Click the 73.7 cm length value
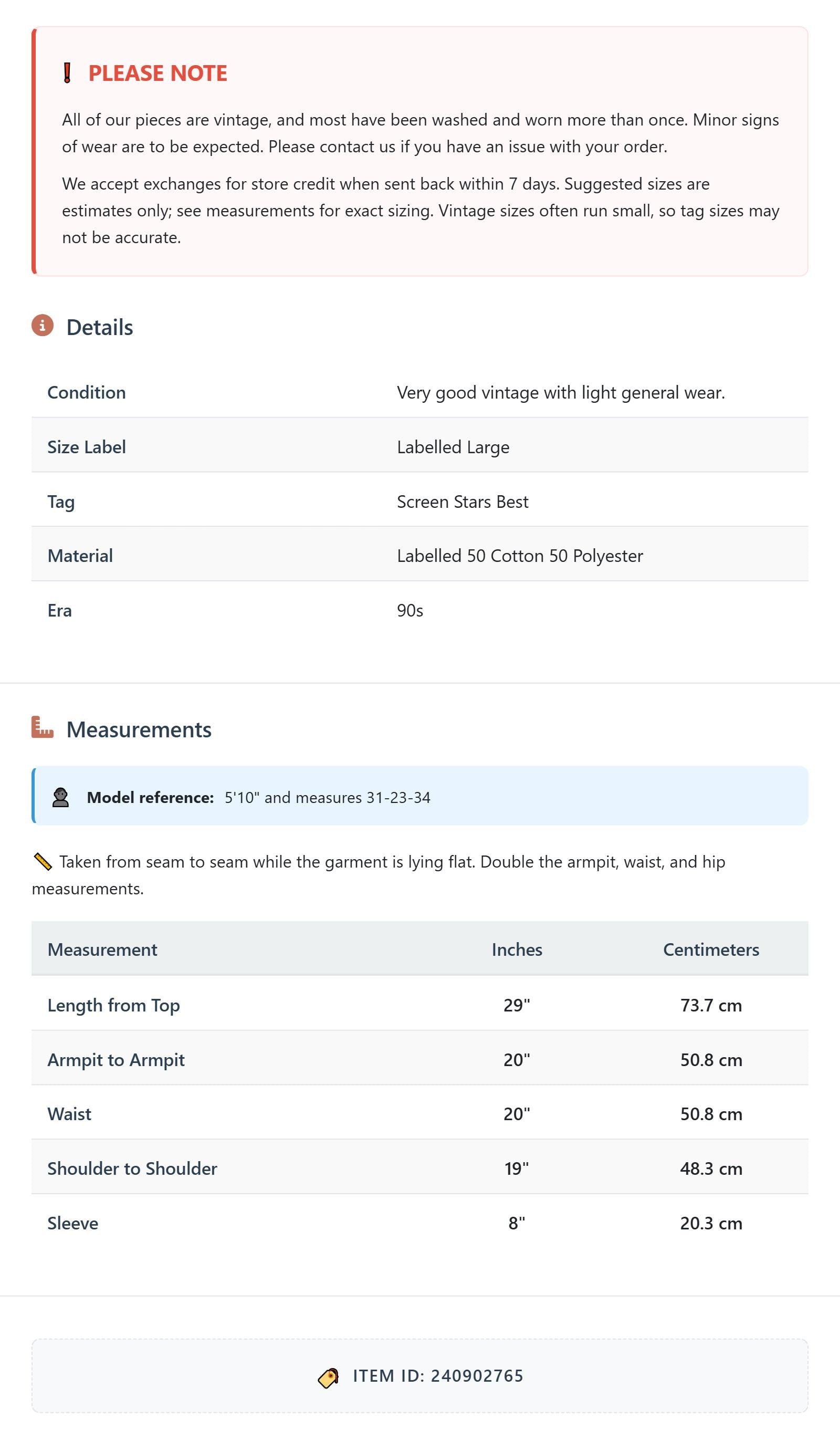 coord(711,1005)
